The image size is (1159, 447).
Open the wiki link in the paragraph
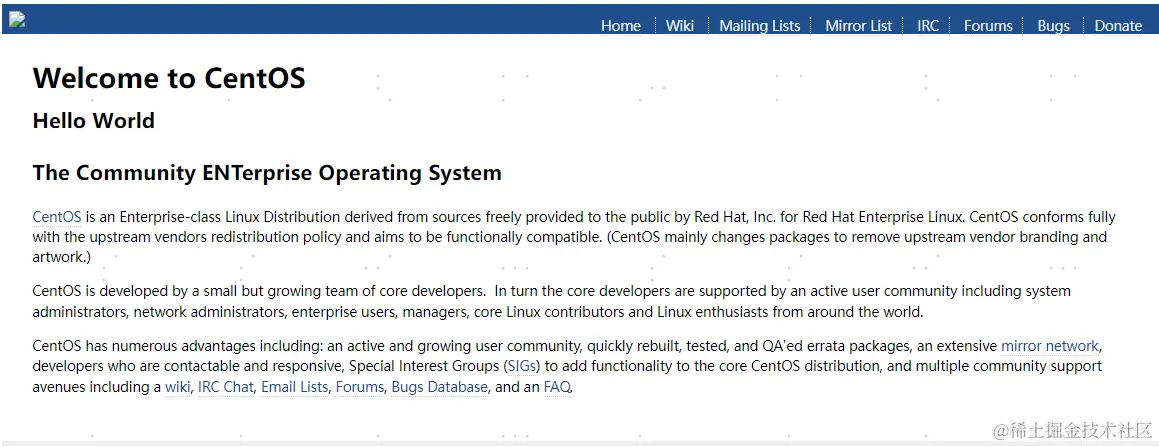[177, 387]
